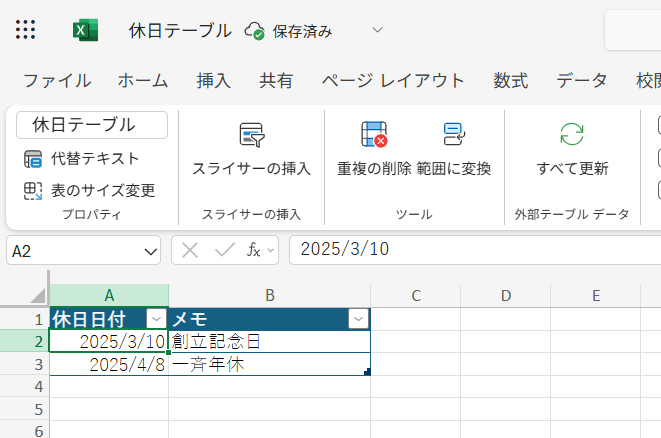This screenshot has height=438, width=661.
Task: Open the app launcher grid icon
Action: coord(25,30)
